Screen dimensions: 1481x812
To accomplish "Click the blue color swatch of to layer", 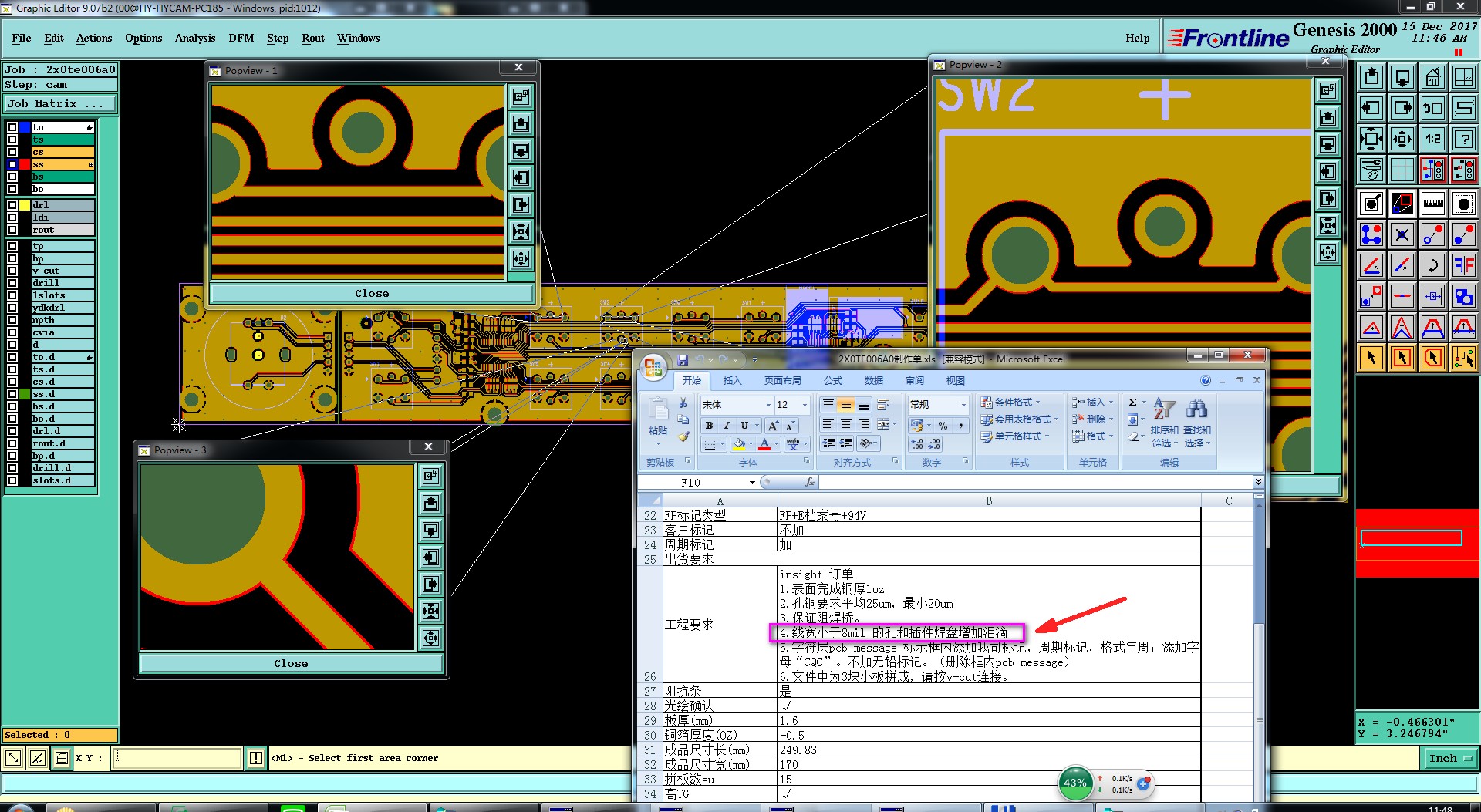I will (x=25, y=127).
